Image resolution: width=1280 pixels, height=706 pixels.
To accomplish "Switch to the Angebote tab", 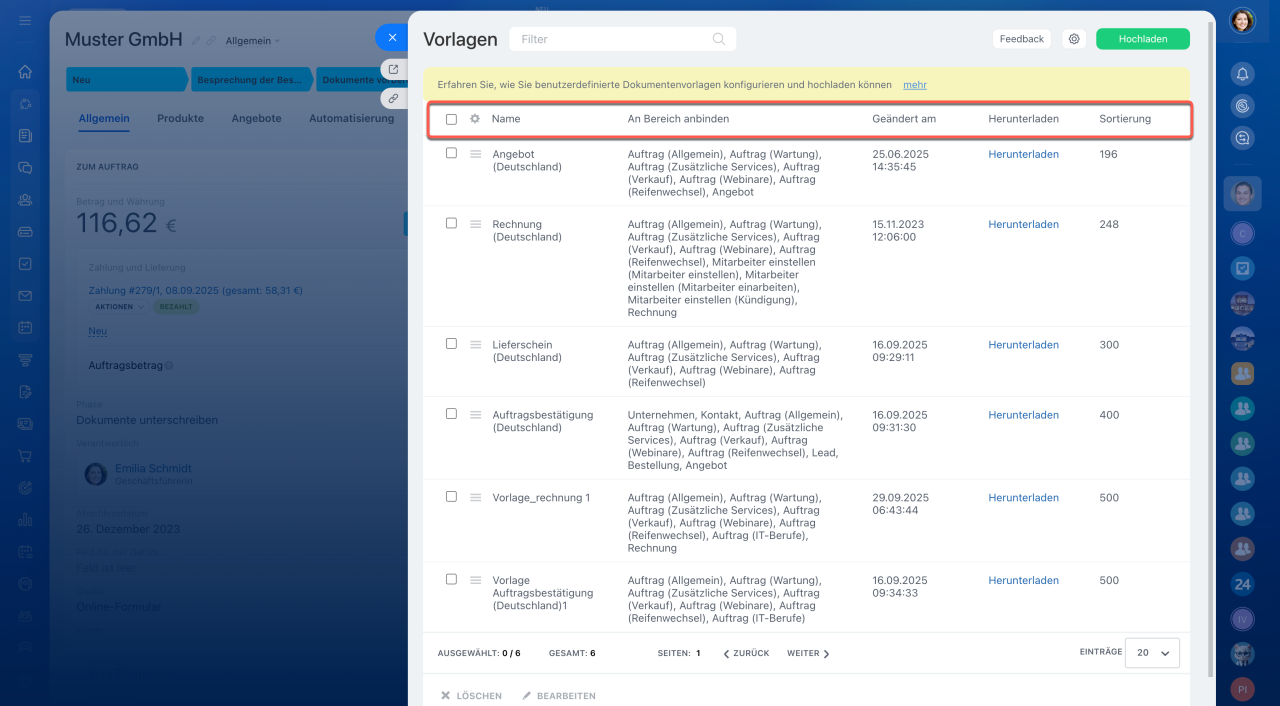I will tap(256, 118).
